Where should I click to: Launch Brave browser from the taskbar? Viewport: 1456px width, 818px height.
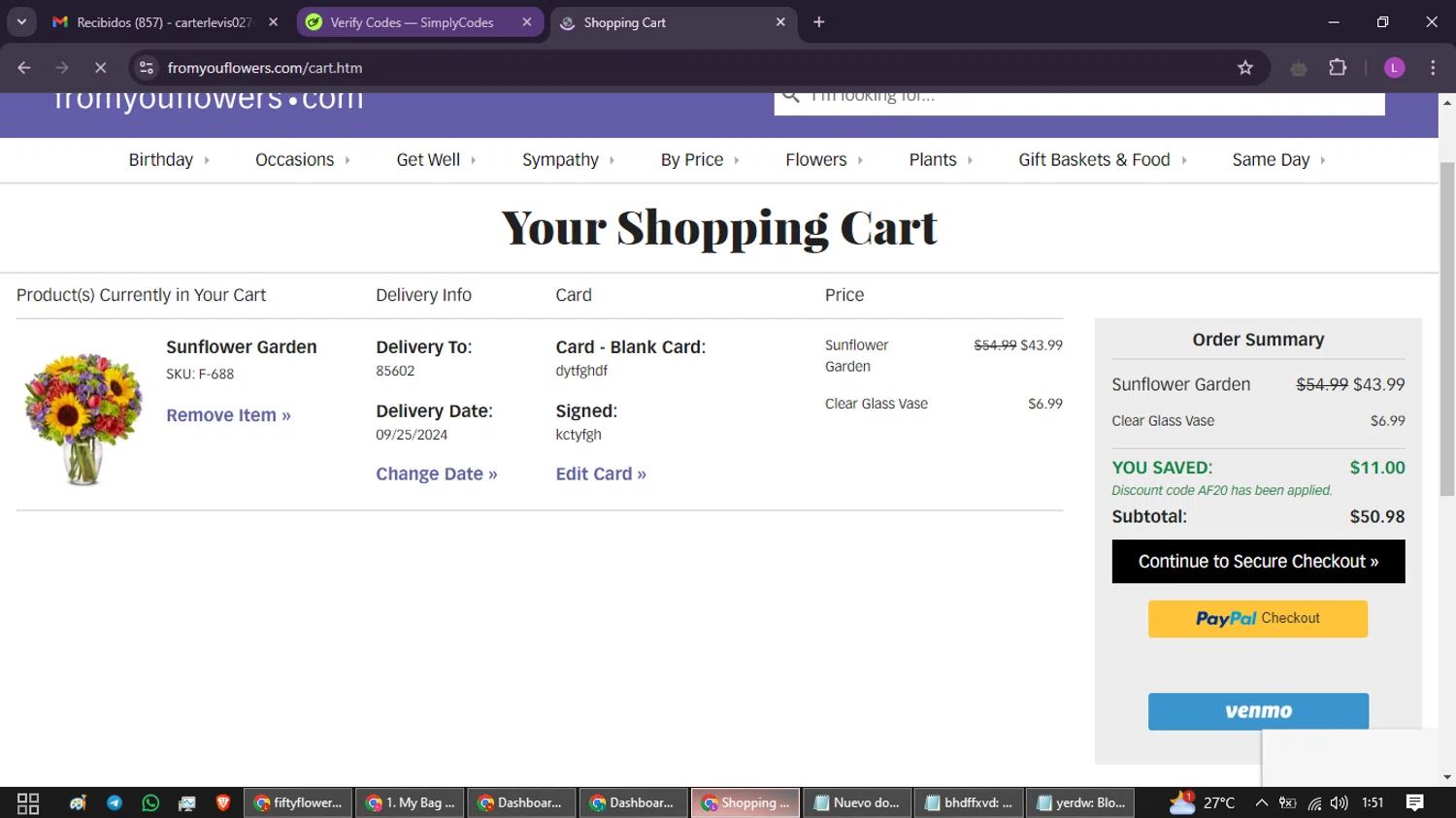[223, 802]
